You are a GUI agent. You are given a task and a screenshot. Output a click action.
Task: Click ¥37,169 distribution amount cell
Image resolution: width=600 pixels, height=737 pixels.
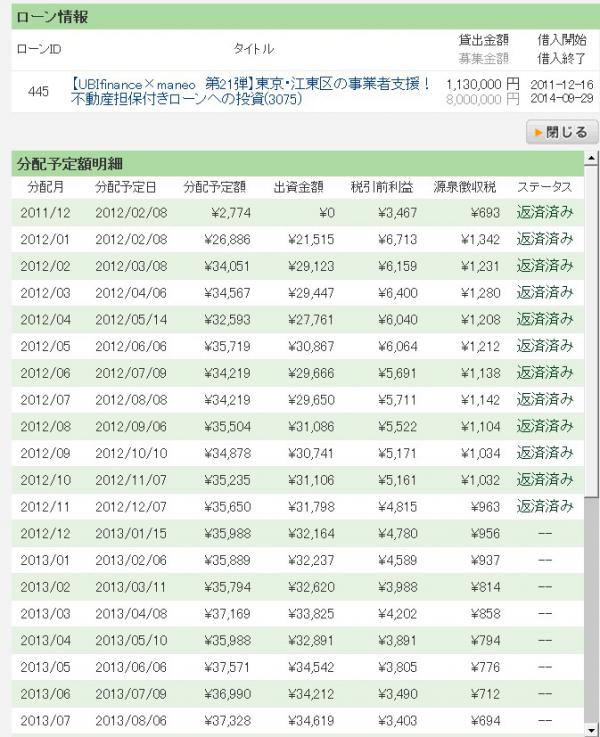tap(227, 614)
